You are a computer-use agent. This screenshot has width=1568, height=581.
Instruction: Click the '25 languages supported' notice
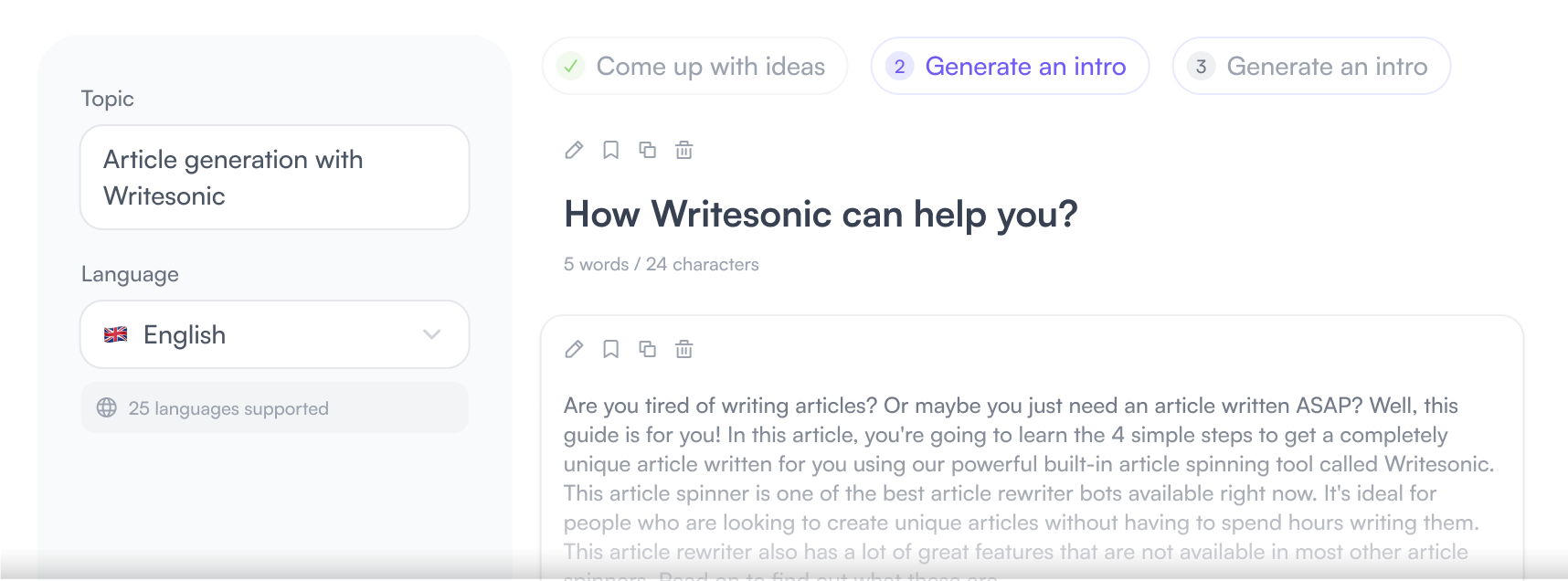[228, 408]
